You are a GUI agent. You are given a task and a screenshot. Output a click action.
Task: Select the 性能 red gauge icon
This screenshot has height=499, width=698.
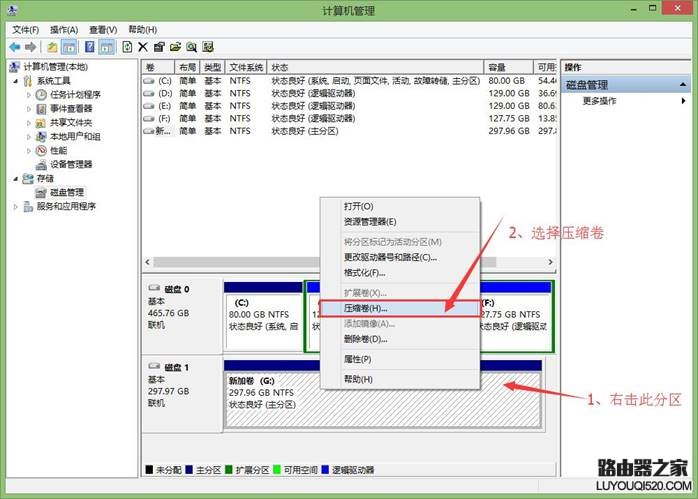tap(41, 150)
